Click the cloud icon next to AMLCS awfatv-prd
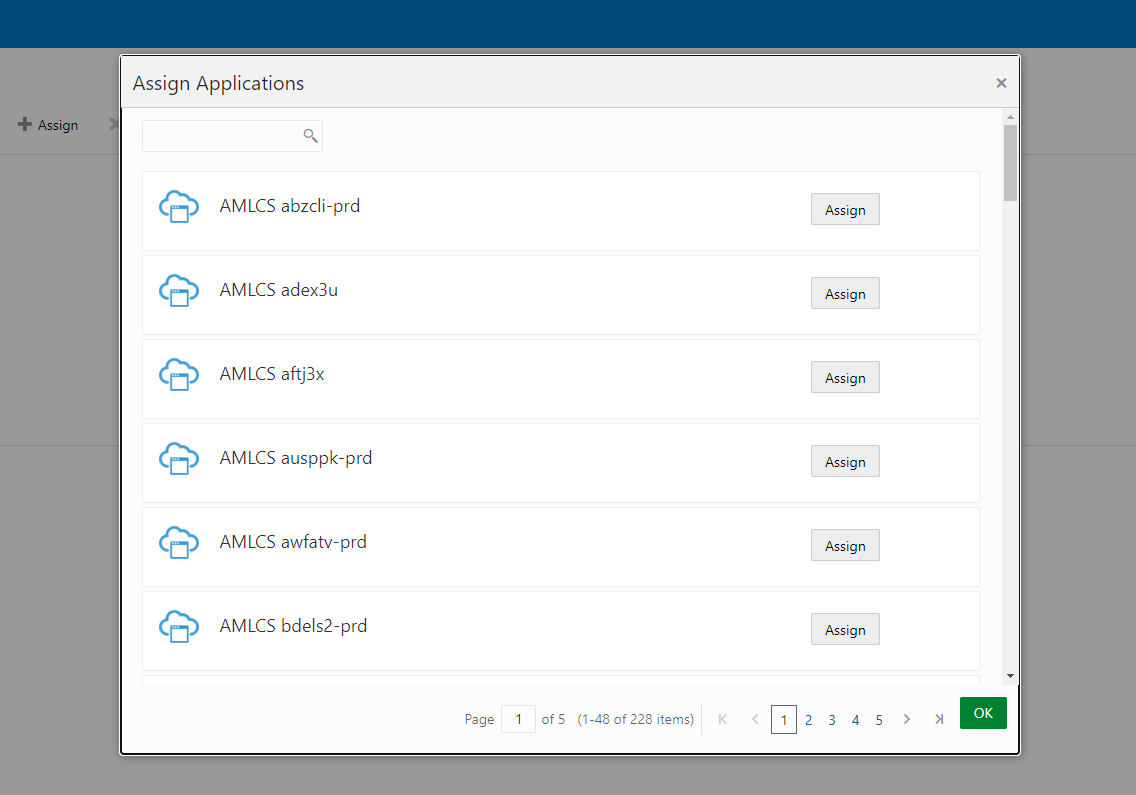This screenshot has width=1136, height=795. click(179, 543)
